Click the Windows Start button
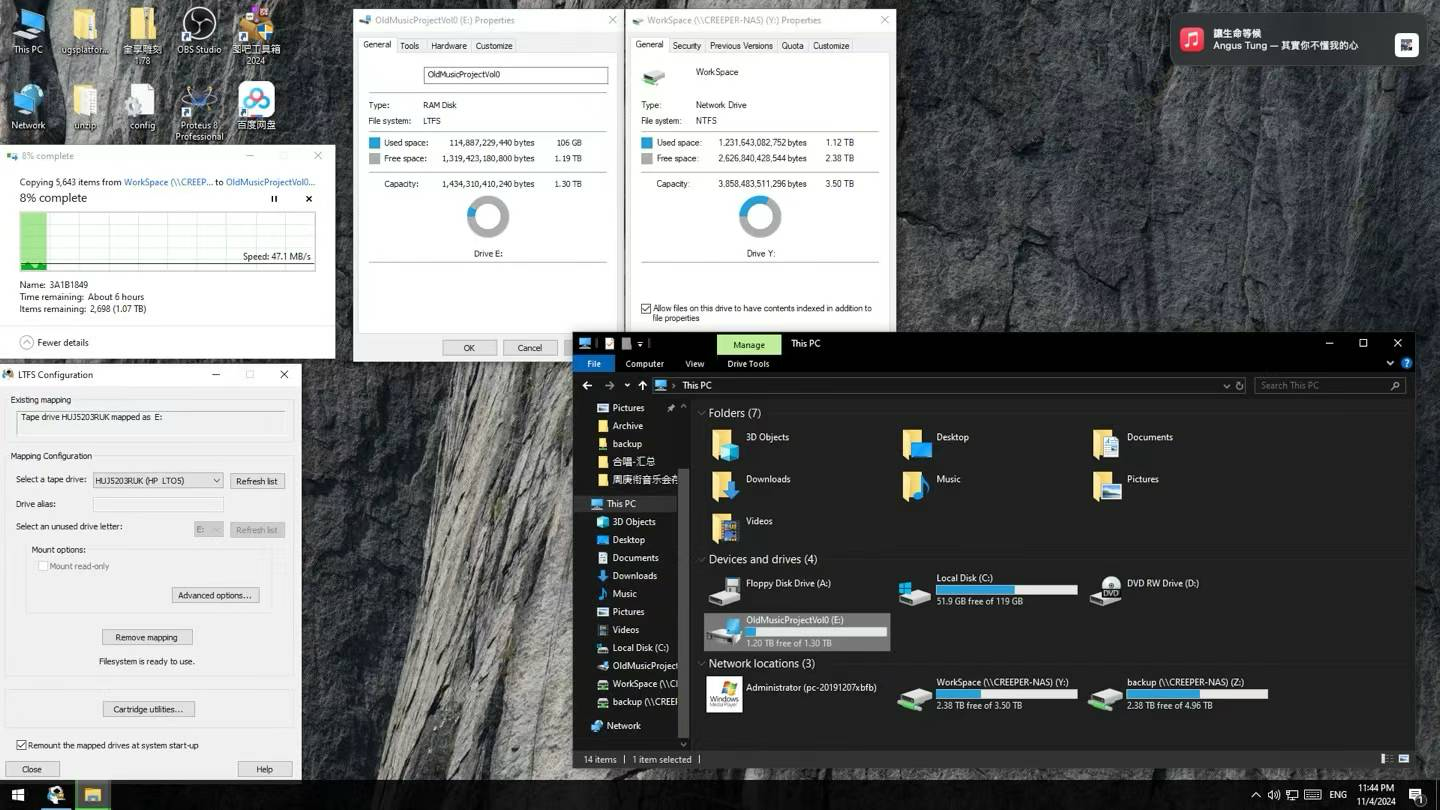Viewport: 1440px width, 810px height. click(18, 795)
